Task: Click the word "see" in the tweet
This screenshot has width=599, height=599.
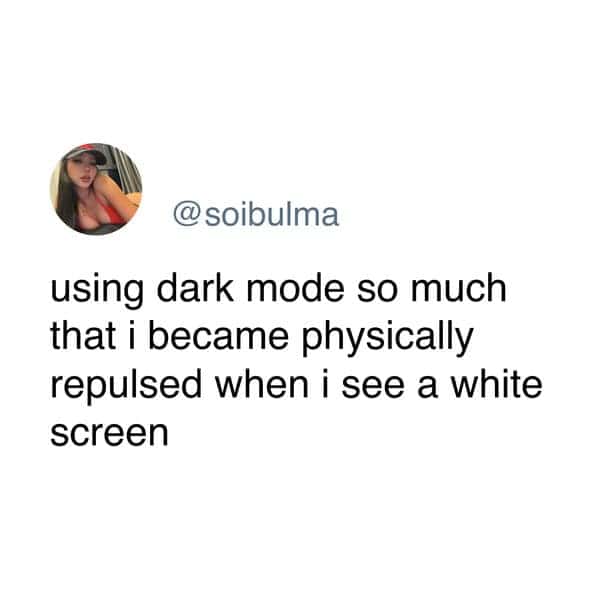Action: (x=372, y=388)
